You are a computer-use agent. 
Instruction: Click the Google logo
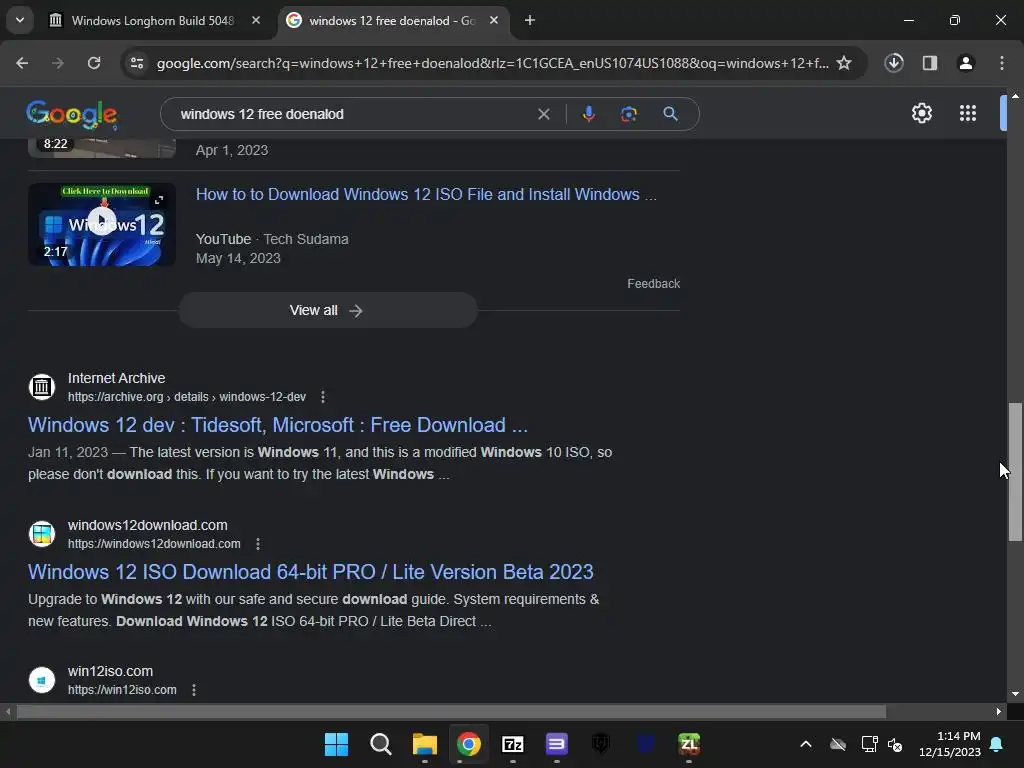[72, 114]
